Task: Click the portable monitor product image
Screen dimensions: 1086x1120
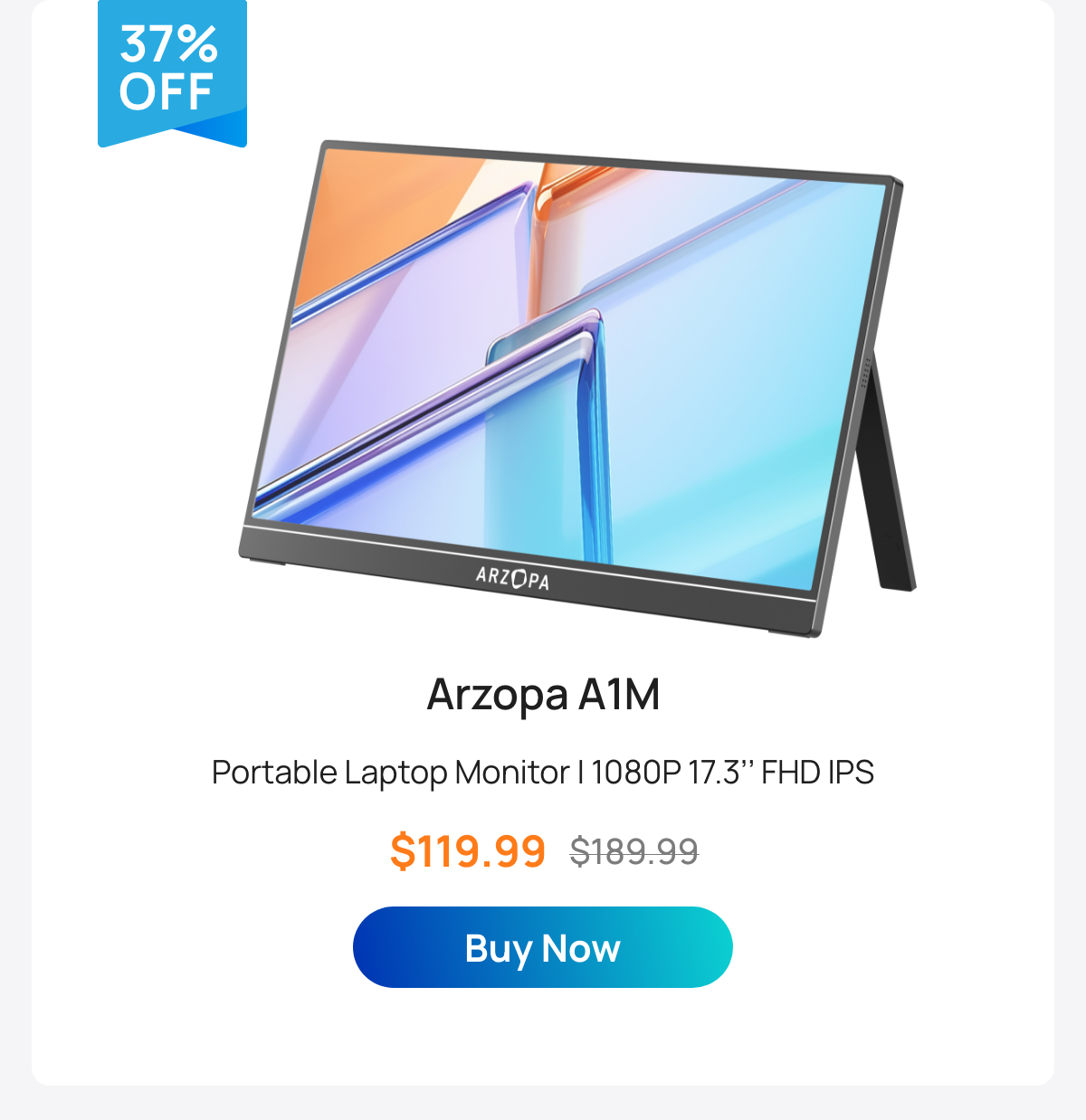Action: coord(576,387)
